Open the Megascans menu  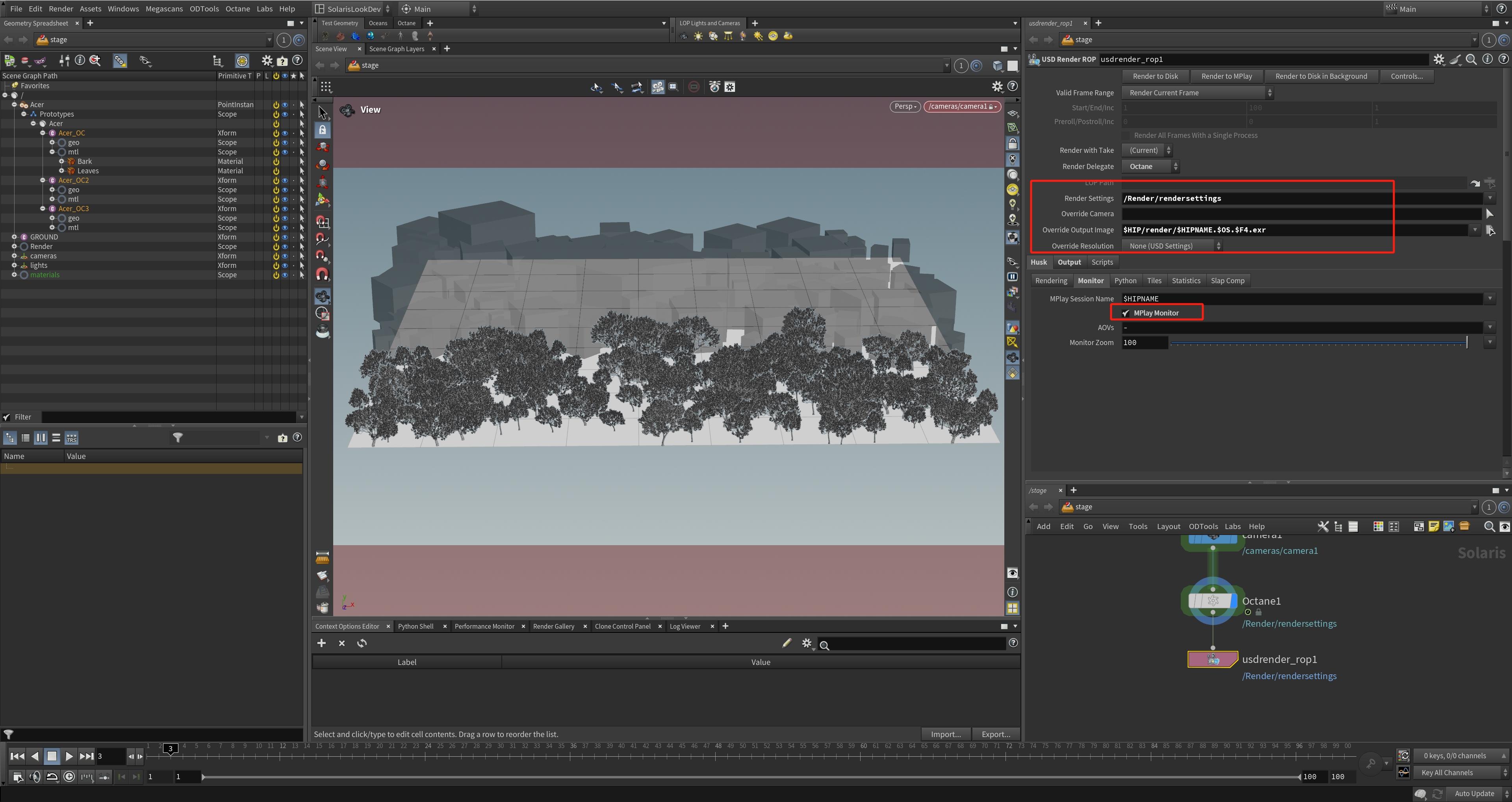[x=164, y=9]
